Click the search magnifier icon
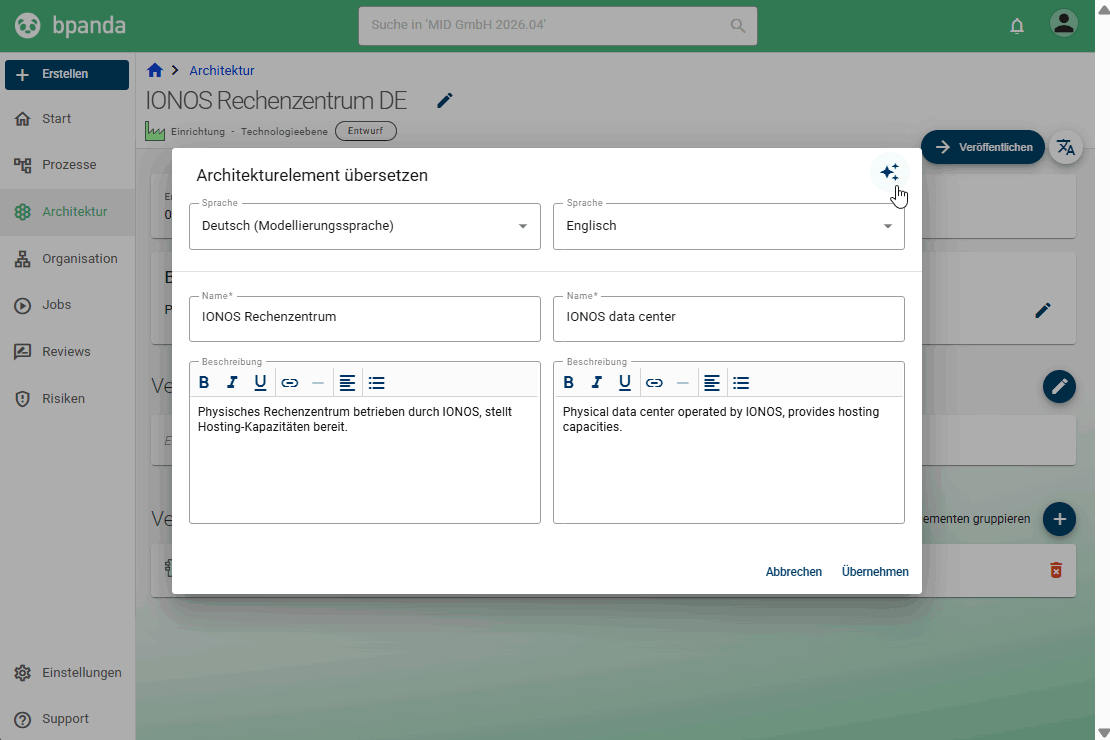 pos(738,25)
